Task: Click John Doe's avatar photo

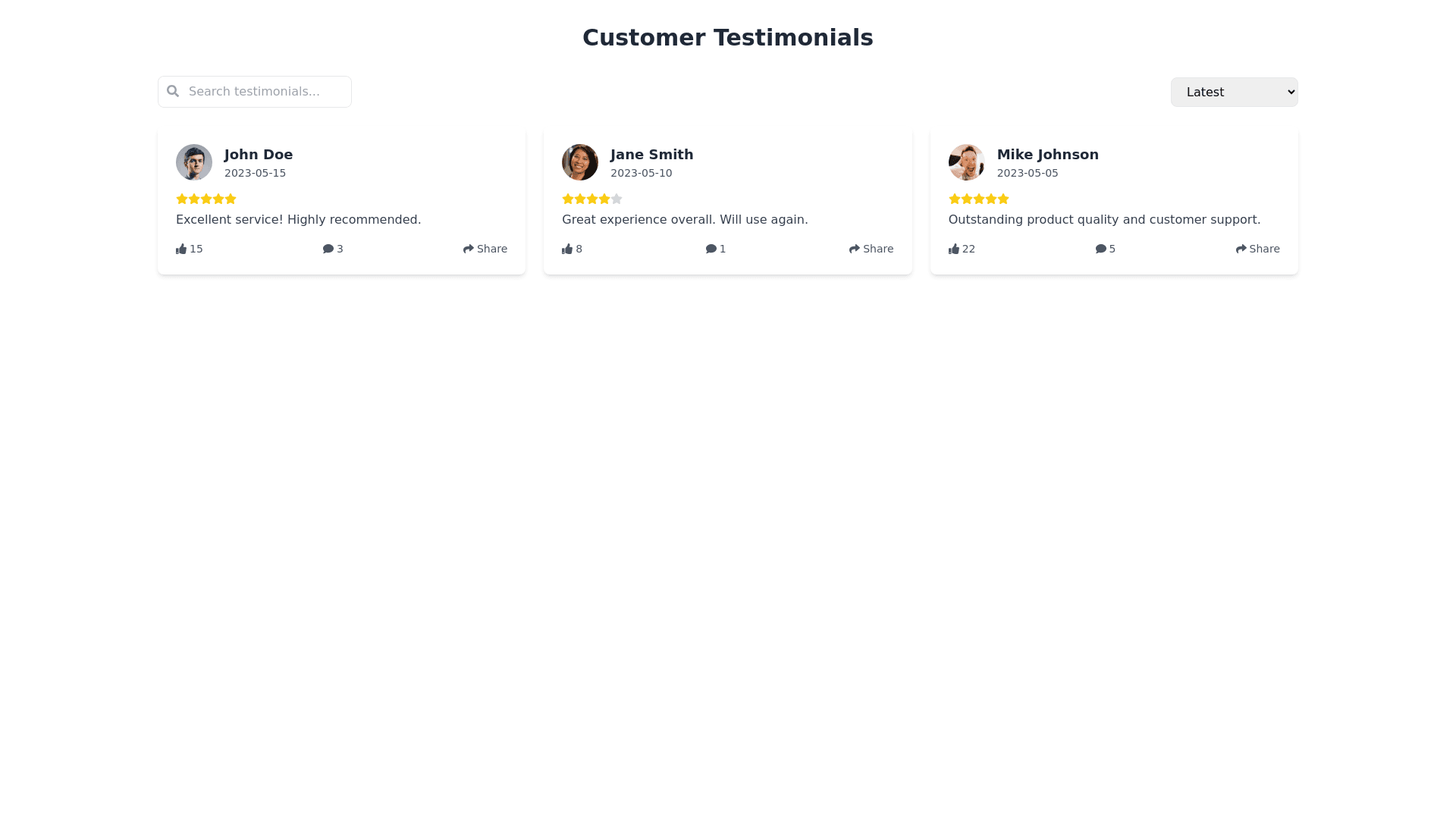Action: pyautogui.click(x=194, y=162)
